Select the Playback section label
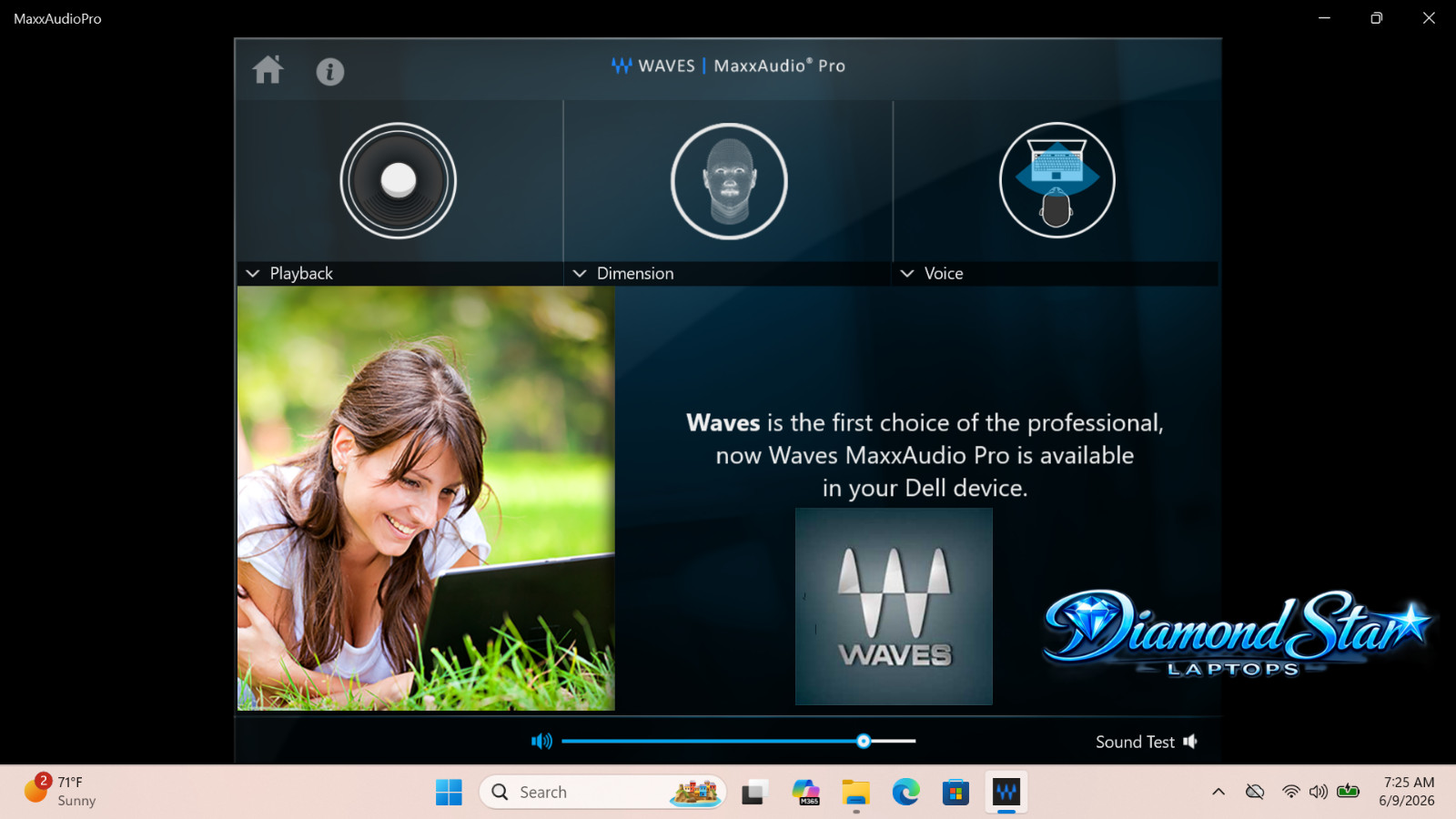 [301, 274]
